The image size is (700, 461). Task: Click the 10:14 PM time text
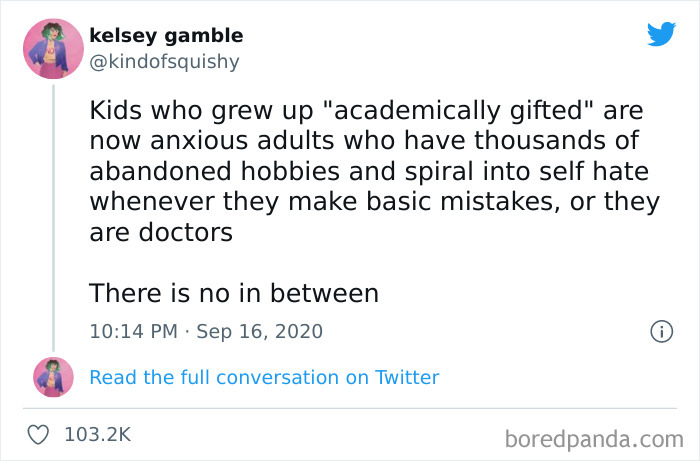[135, 330]
